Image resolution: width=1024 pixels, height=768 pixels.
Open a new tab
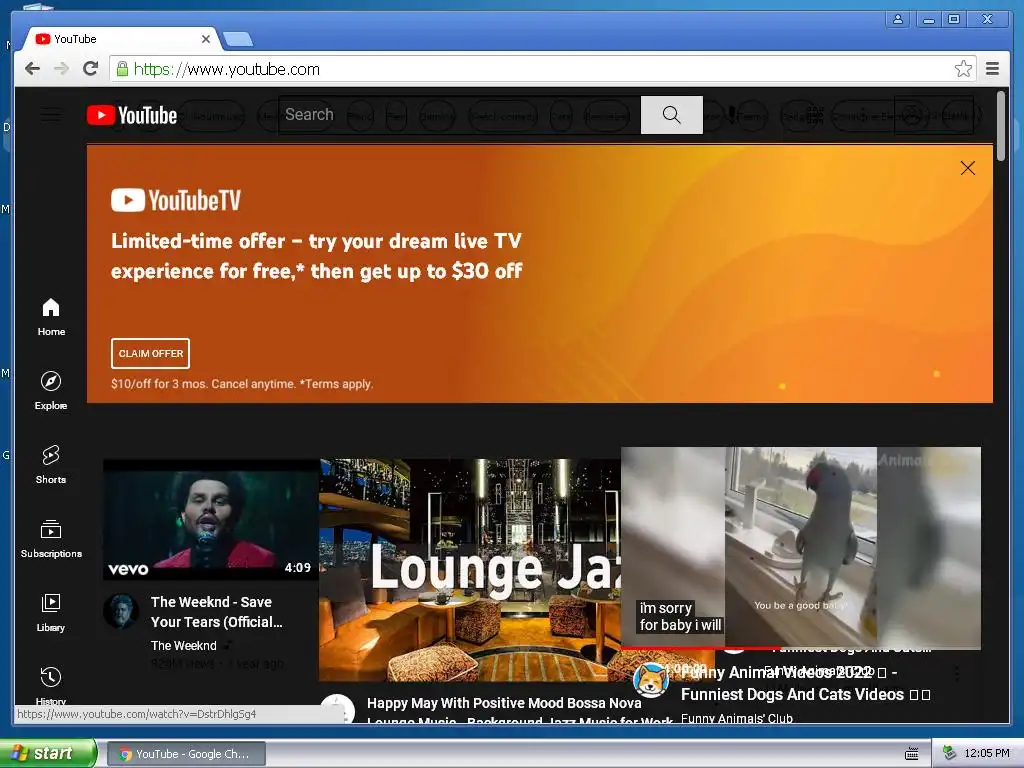click(238, 40)
